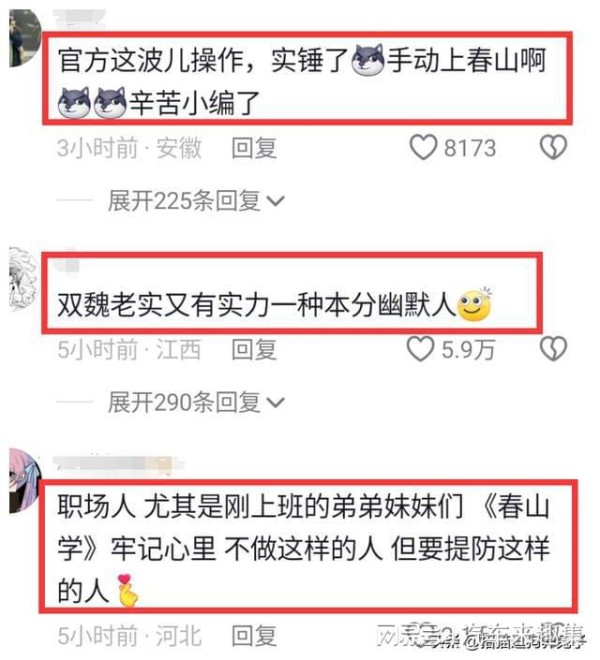Select the comment text 官方这波儿操作
The height and width of the screenshot is (660, 600).
coord(150,60)
